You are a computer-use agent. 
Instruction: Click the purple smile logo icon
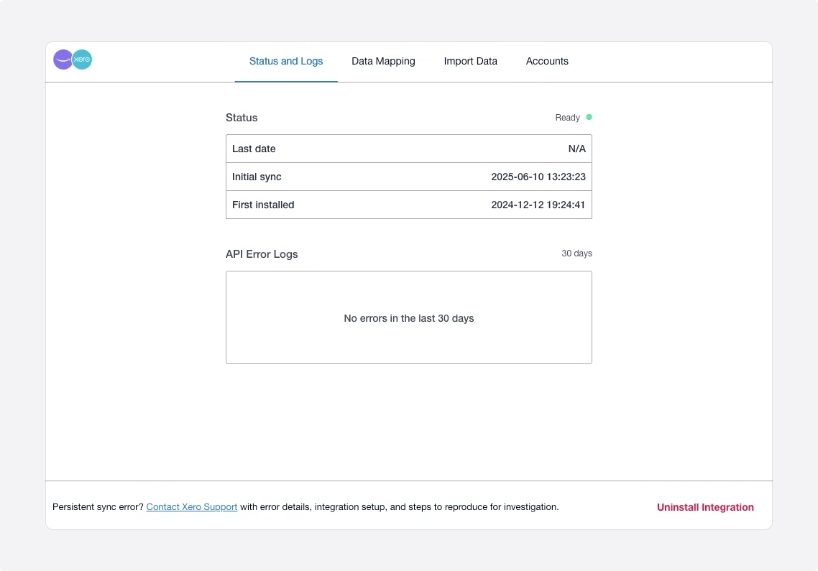63,60
